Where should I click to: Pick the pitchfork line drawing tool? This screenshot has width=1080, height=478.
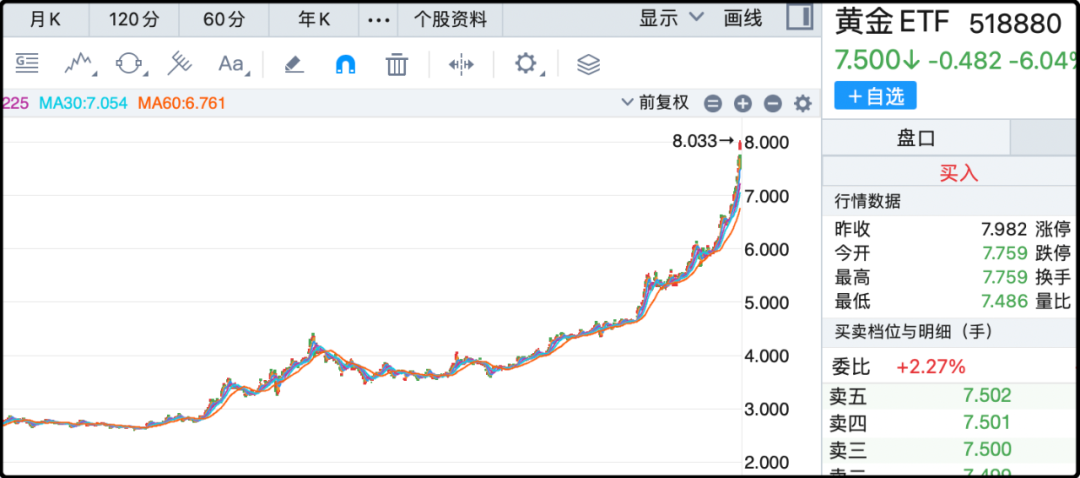pos(179,64)
